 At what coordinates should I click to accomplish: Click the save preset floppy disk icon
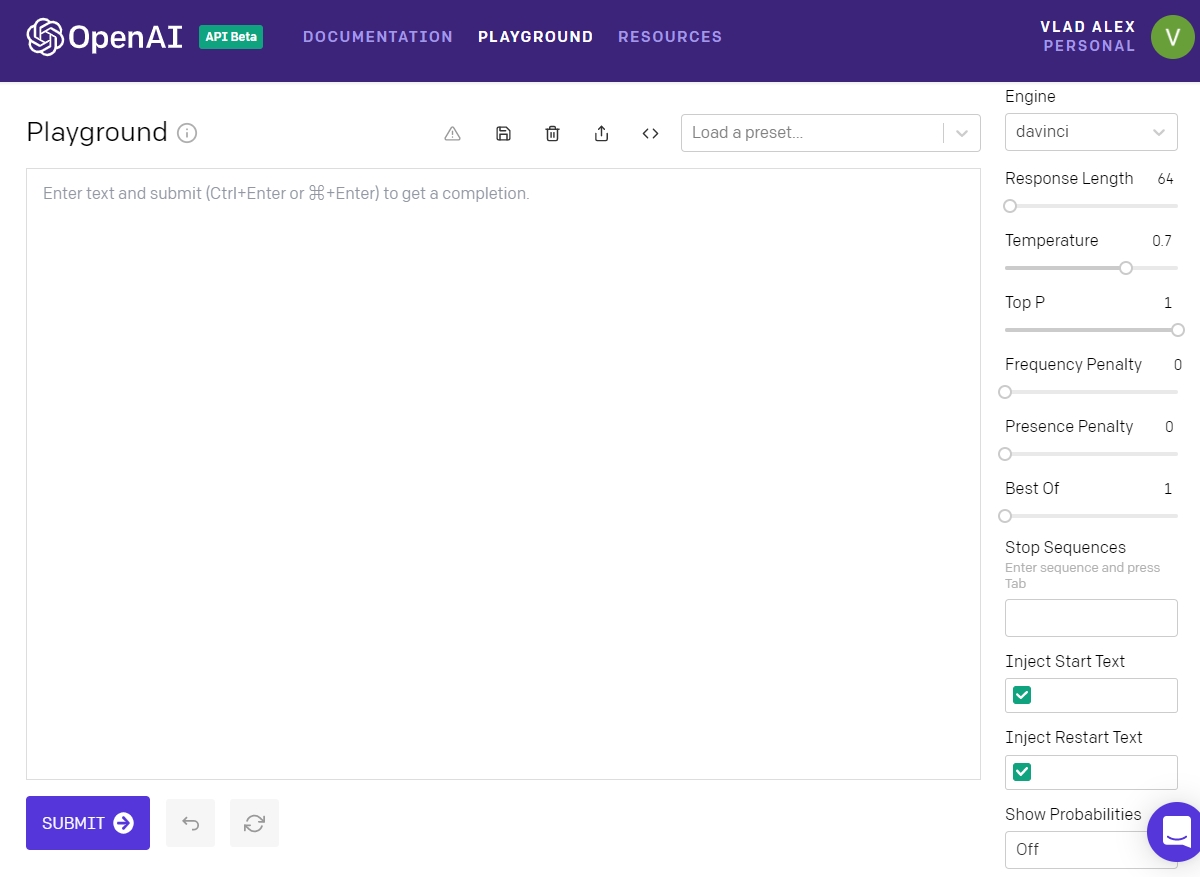tap(503, 134)
